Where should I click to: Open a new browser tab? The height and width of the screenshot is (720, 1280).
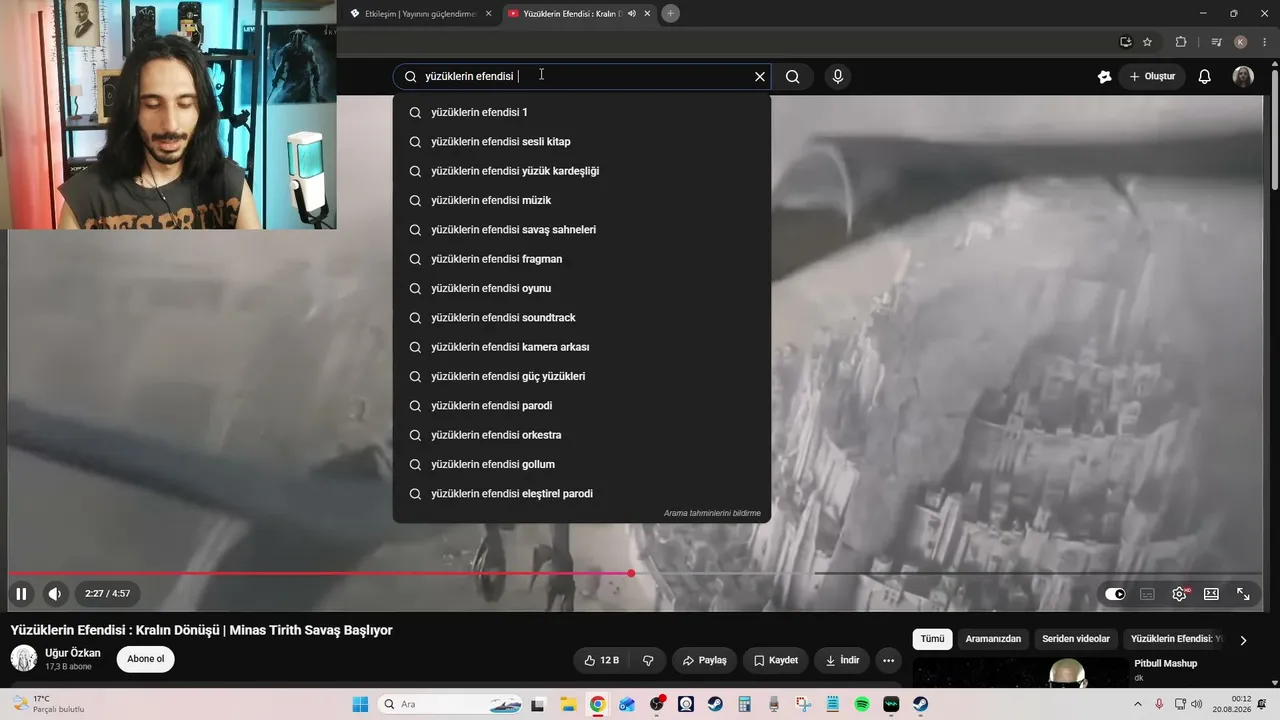click(671, 13)
